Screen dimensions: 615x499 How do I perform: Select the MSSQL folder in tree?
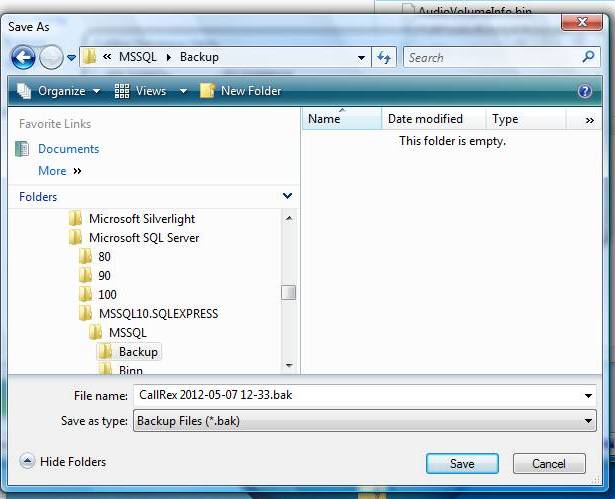(128, 333)
